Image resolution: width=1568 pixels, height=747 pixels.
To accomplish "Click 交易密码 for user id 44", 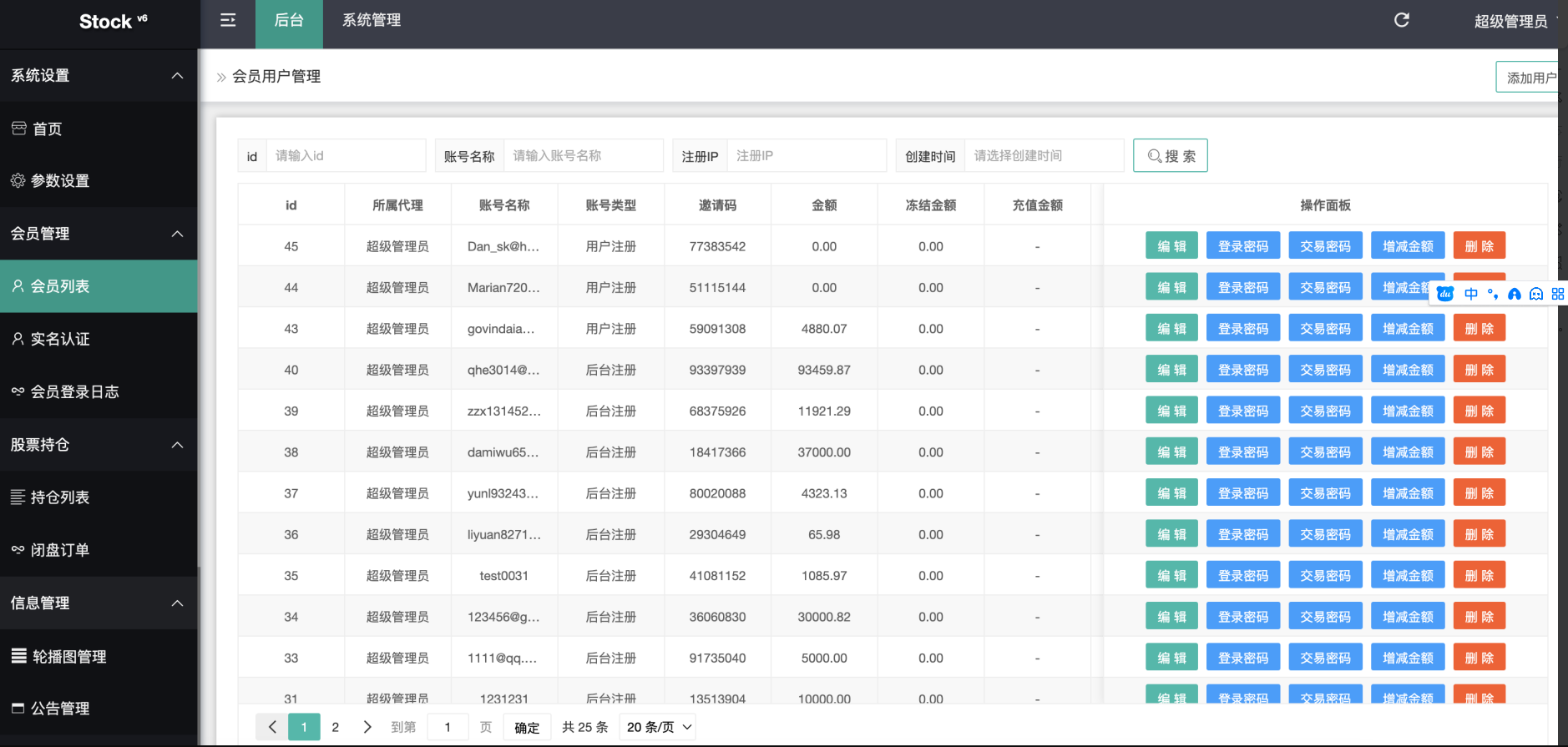I will [x=1325, y=287].
